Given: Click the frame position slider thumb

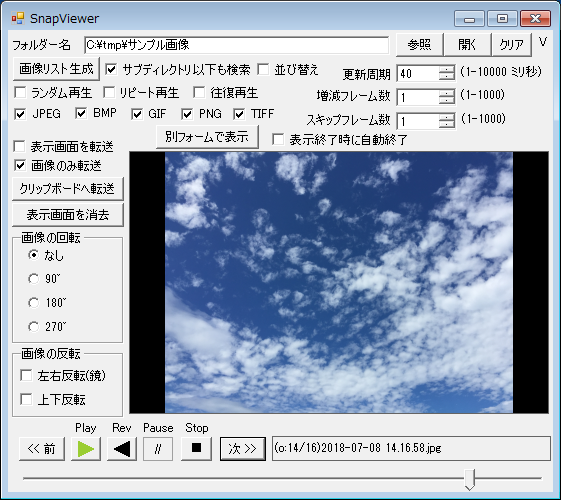Looking at the screenshot, I should point(470,479).
